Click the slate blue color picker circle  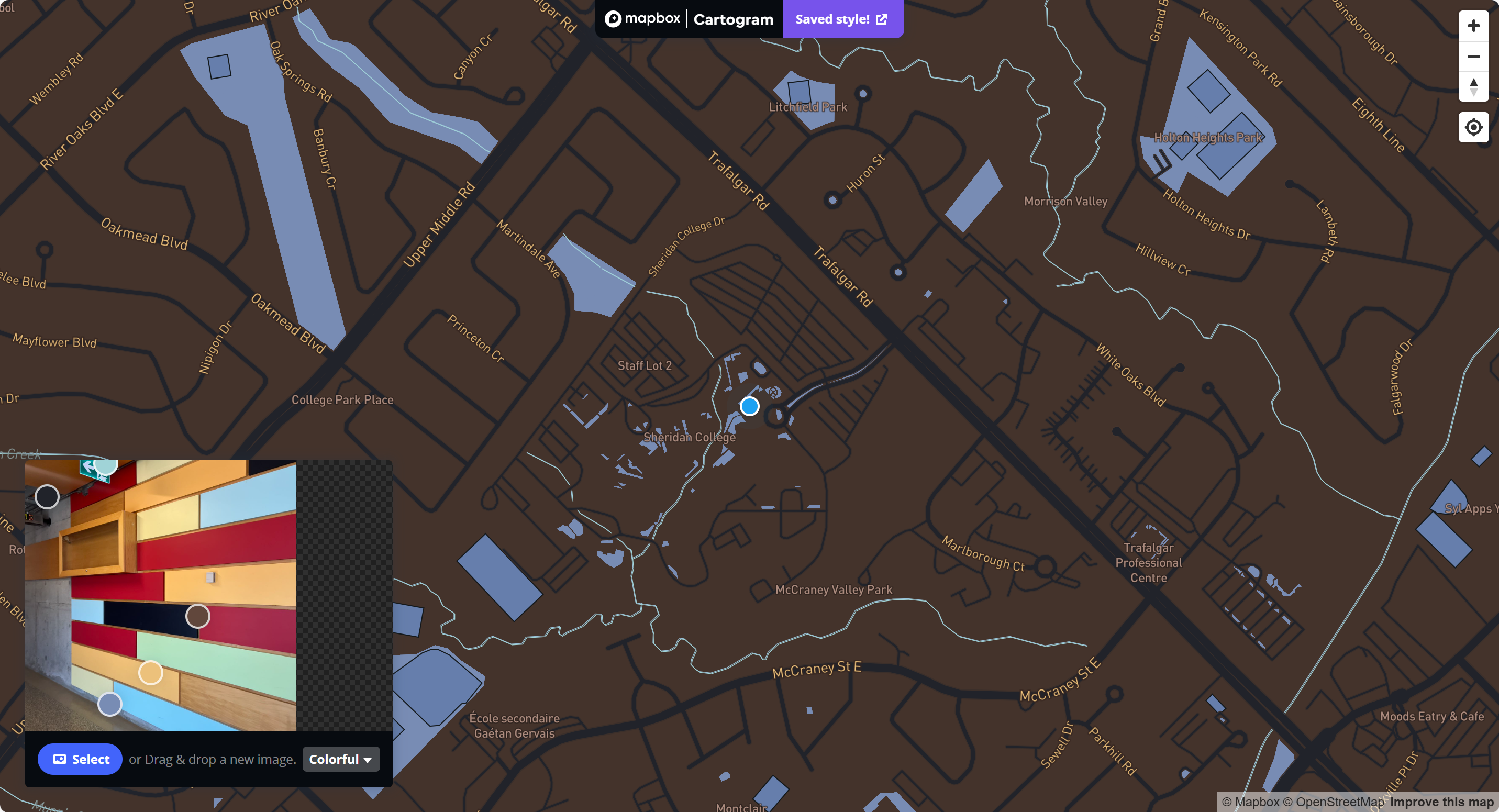click(109, 704)
